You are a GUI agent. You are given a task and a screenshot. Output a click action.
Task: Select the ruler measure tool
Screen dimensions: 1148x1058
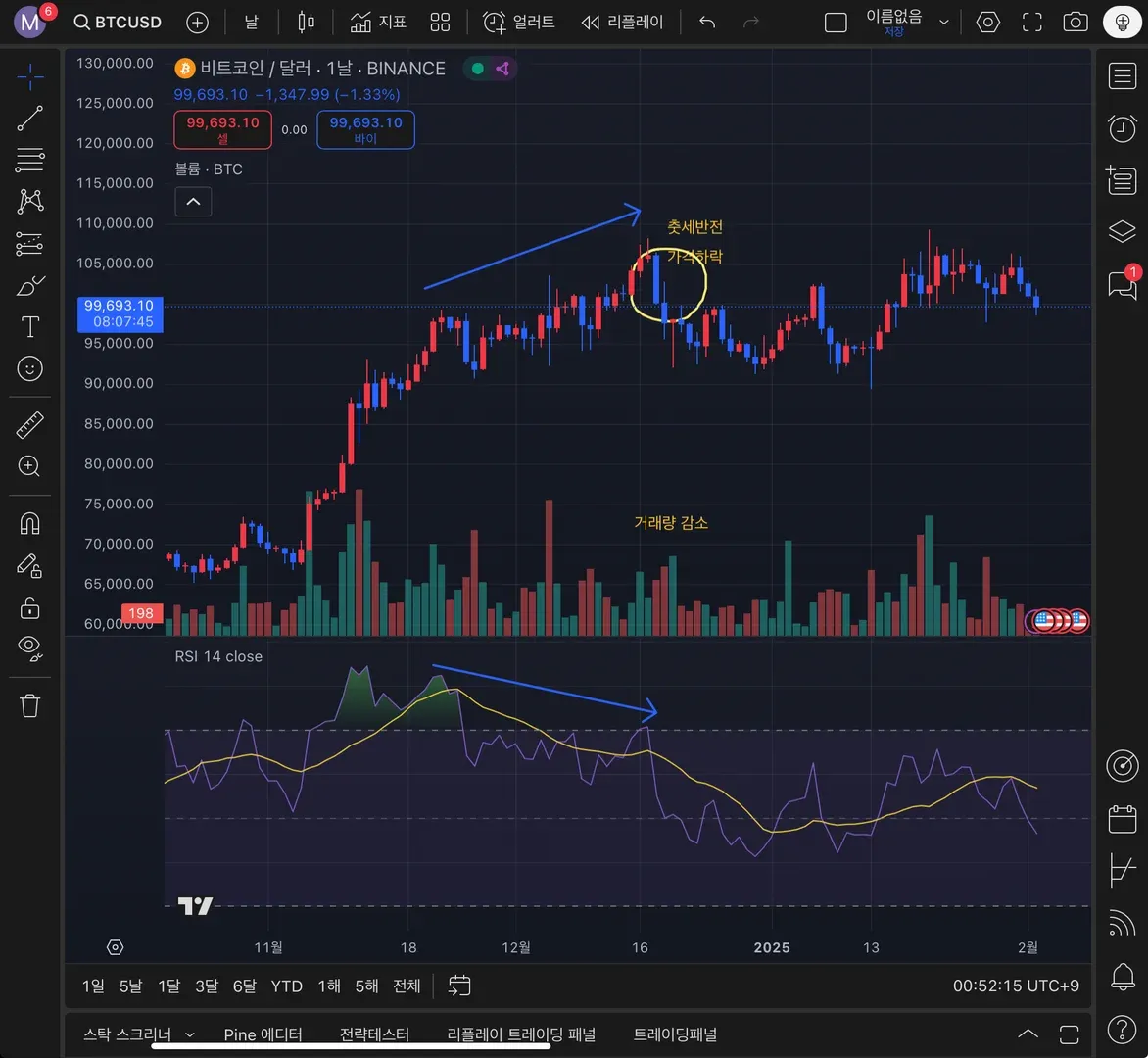(30, 424)
